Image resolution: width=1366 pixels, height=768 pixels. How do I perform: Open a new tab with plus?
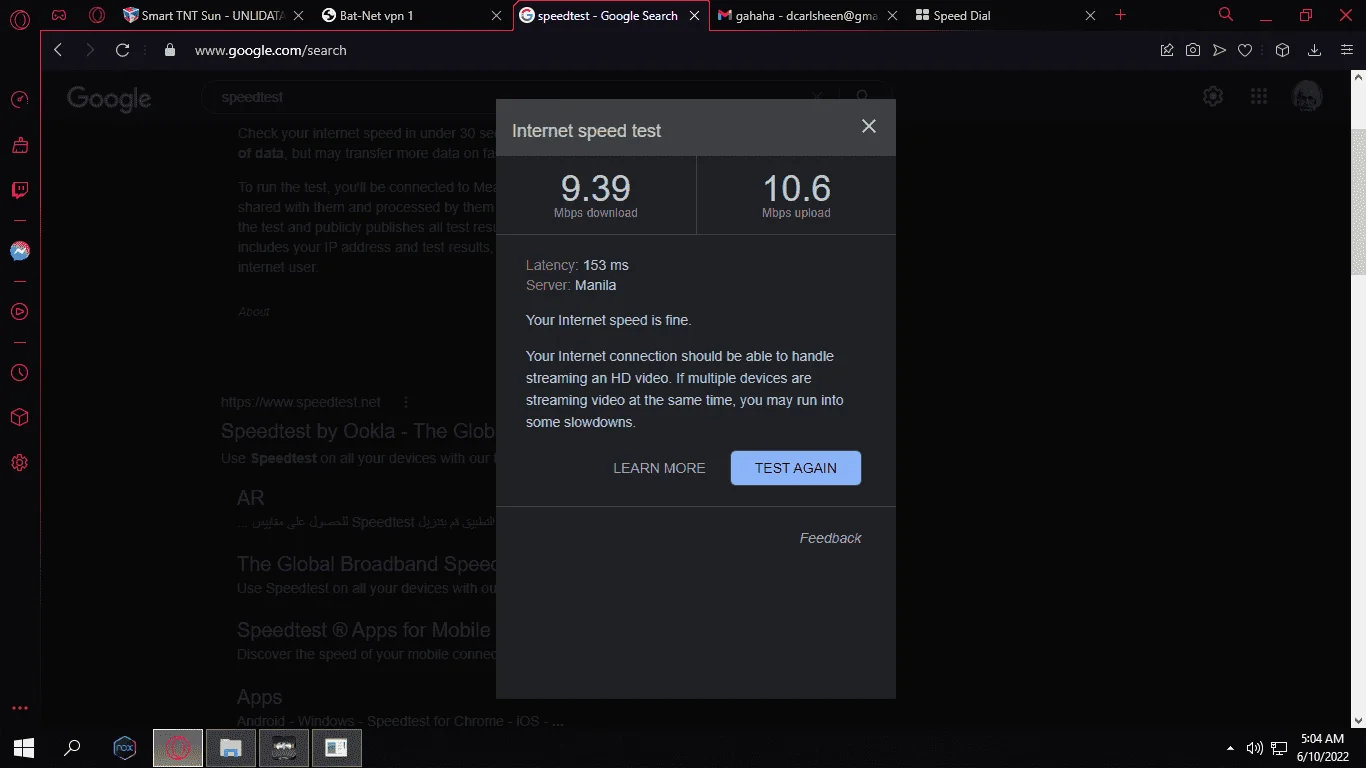tap(1121, 15)
